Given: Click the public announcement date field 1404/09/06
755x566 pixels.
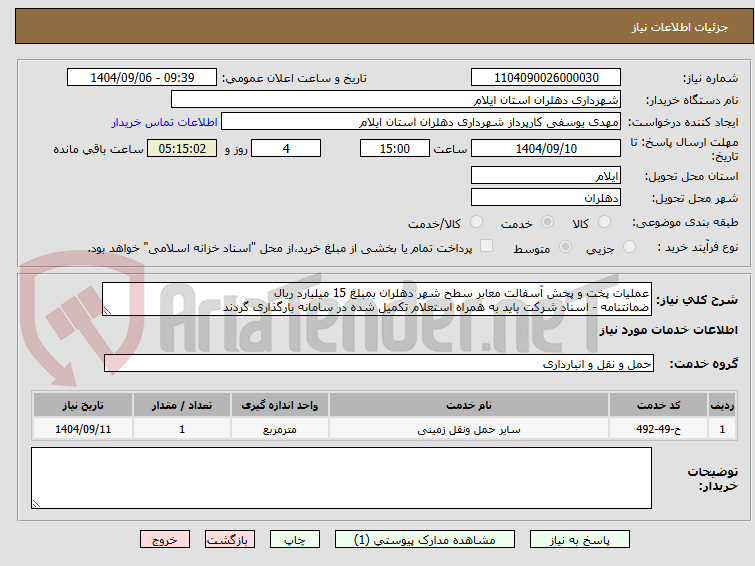Looking at the screenshot, I should [x=142, y=78].
